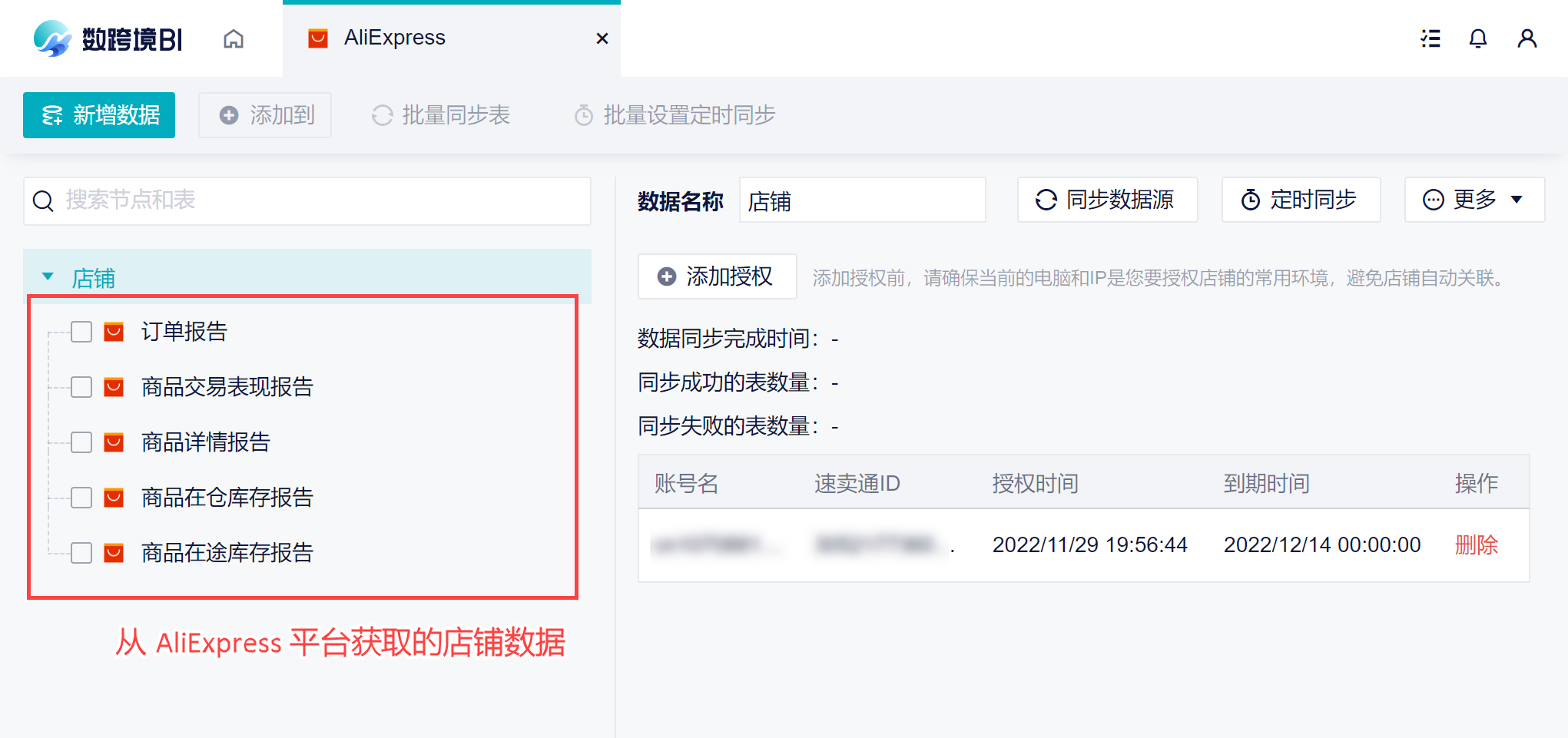Open the 更多 dropdown menu

point(1474,200)
